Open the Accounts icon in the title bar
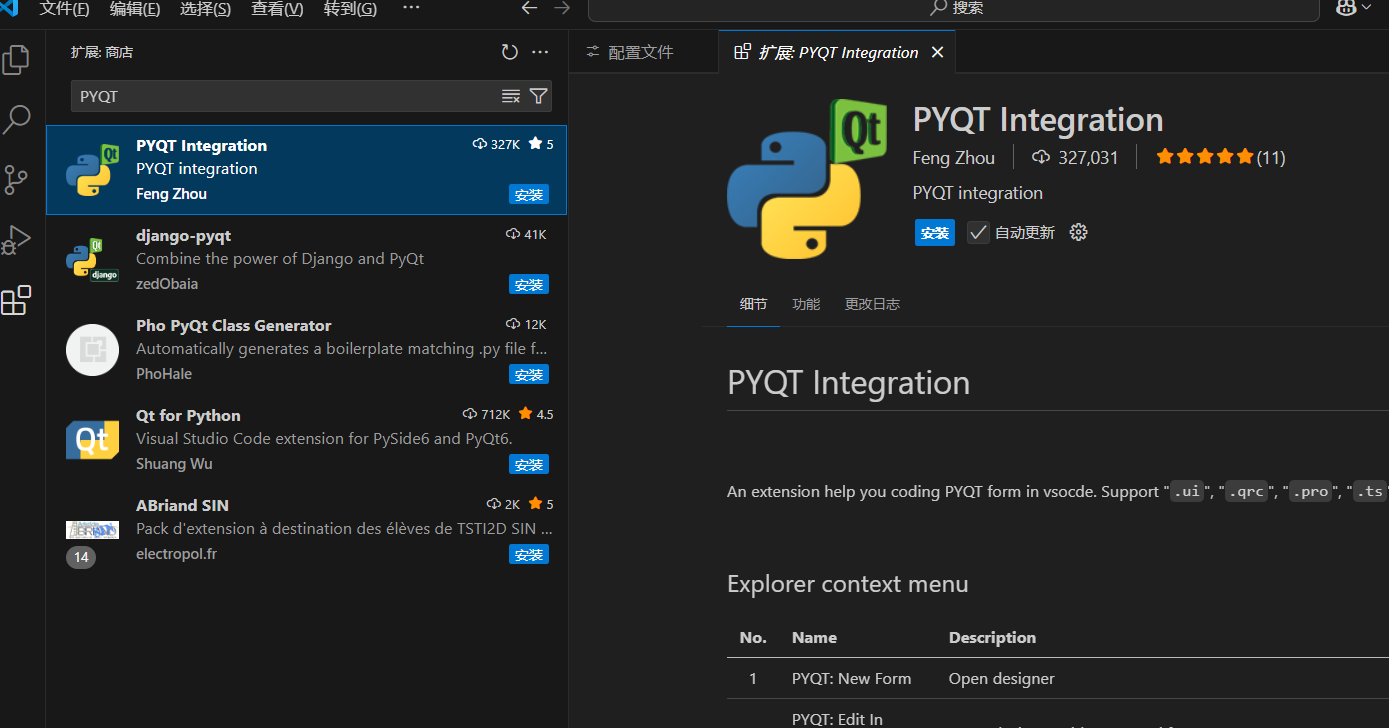The height and width of the screenshot is (728, 1389). [x=1346, y=8]
